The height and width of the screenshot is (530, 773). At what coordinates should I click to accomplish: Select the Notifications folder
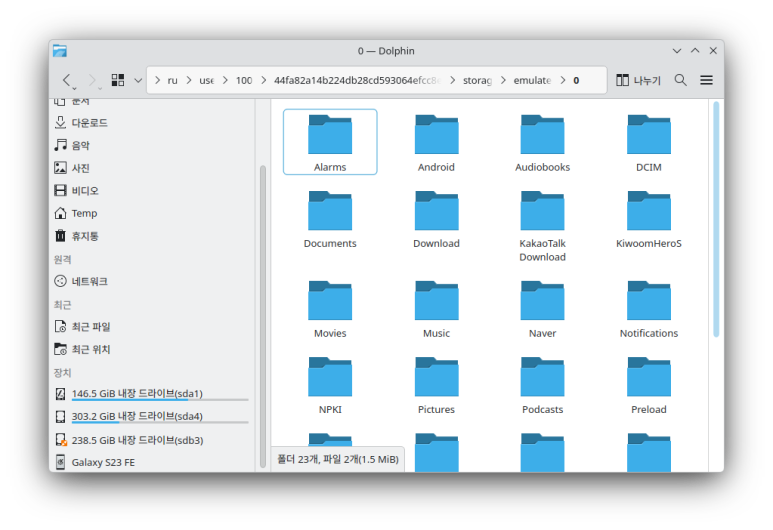[x=649, y=308]
